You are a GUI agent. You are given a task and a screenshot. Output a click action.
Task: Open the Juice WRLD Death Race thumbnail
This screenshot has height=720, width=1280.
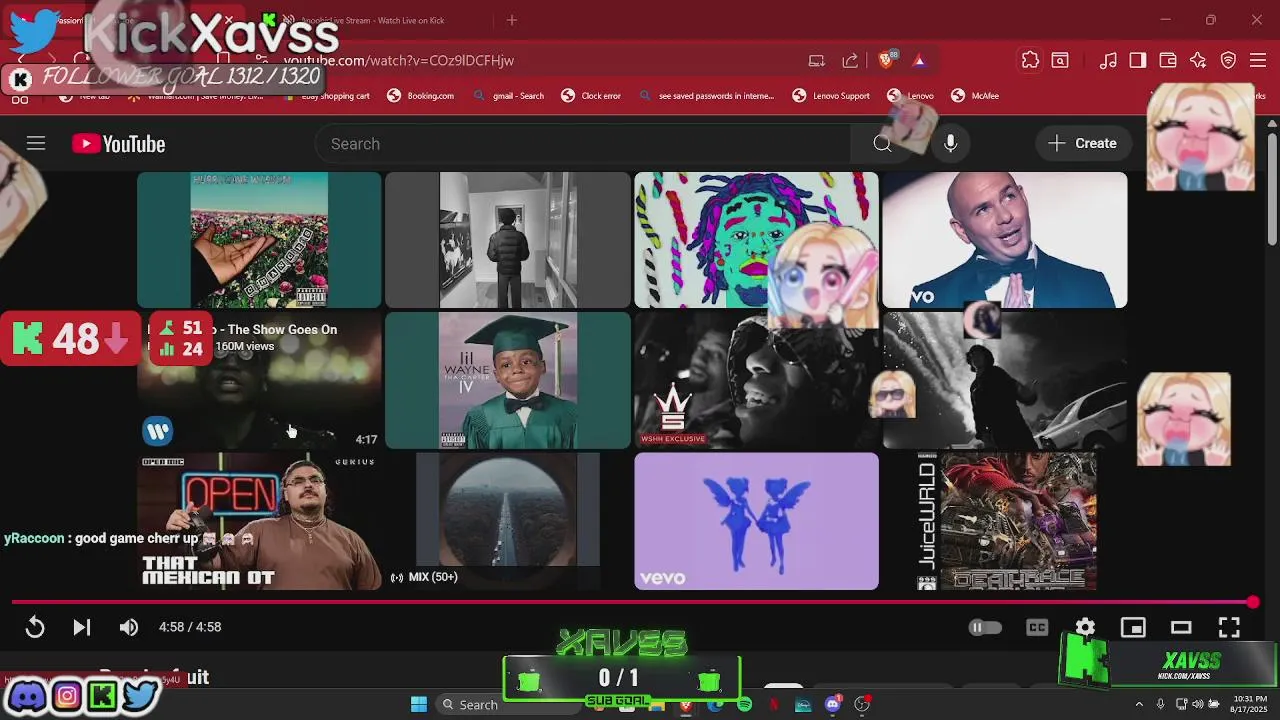click(x=1005, y=521)
